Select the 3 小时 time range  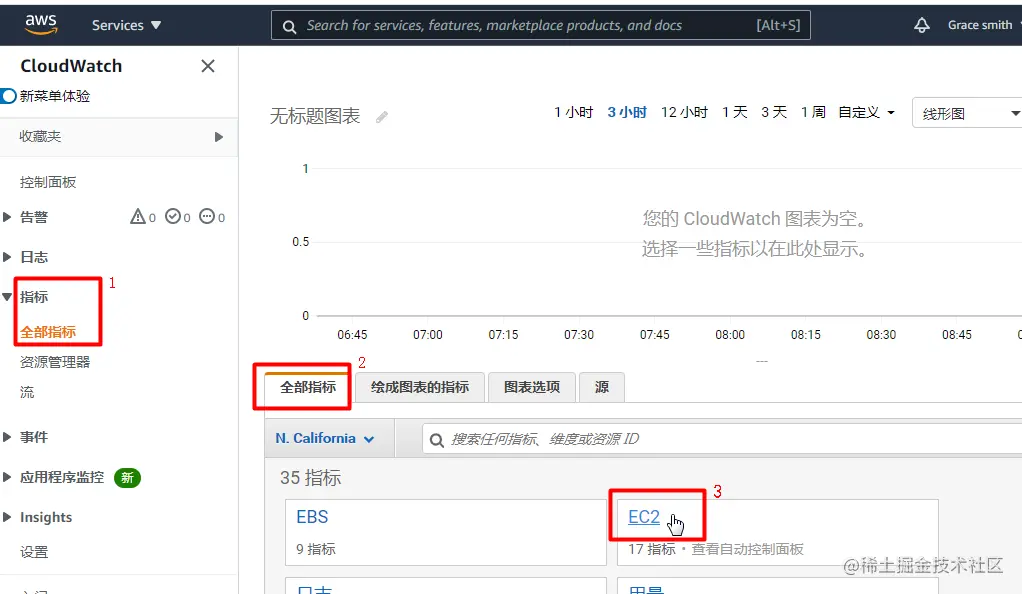(x=627, y=112)
